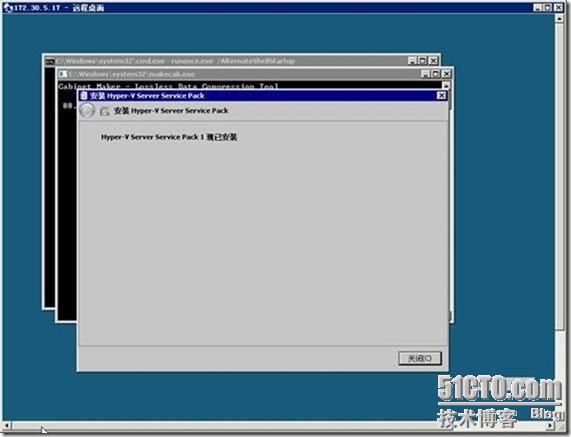Click the 关闭(C) button in the installer dialog
The width and height of the screenshot is (571, 437).
(420, 358)
